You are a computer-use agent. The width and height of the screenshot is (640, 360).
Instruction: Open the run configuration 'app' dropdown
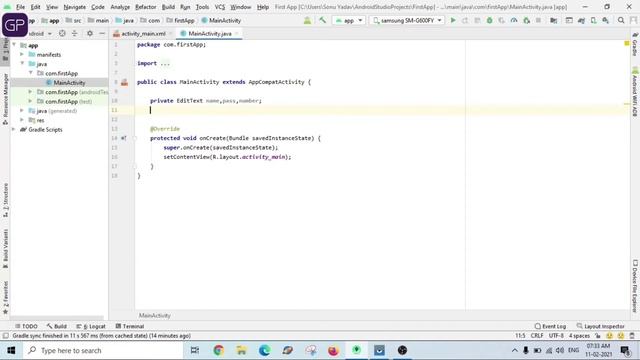click(349, 20)
